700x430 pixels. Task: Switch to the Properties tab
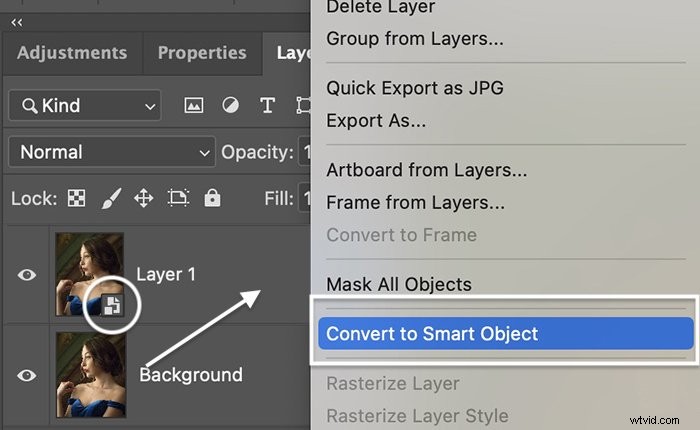pos(202,53)
